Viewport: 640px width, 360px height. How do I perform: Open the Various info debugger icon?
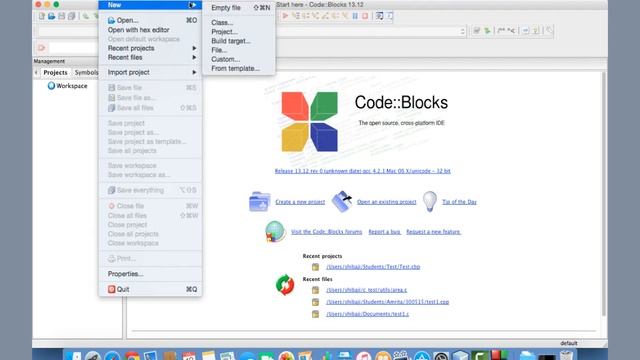[x=389, y=16]
